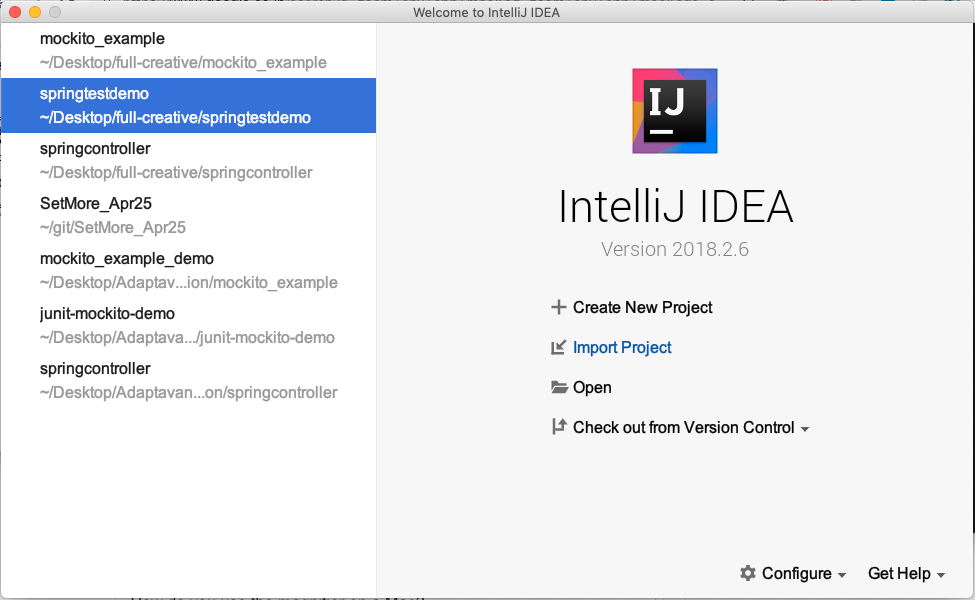Screen dimensions: 975x600
Task: Click the Open action text
Action: pyautogui.click(x=589, y=387)
